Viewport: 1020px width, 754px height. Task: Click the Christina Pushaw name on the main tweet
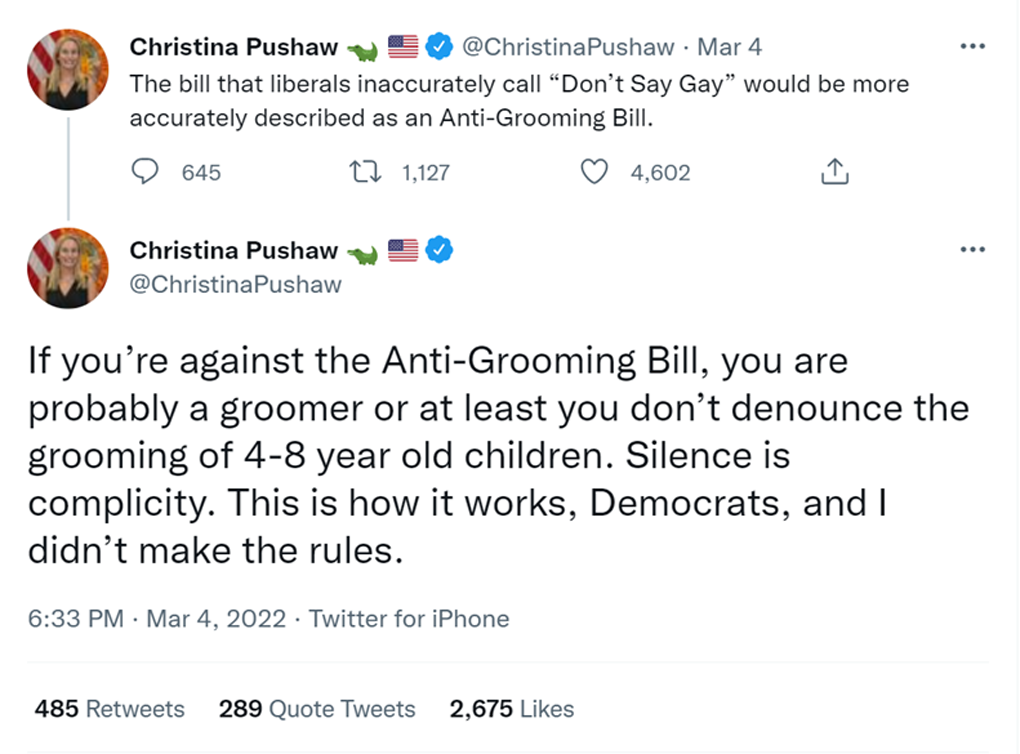tap(234, 250)
